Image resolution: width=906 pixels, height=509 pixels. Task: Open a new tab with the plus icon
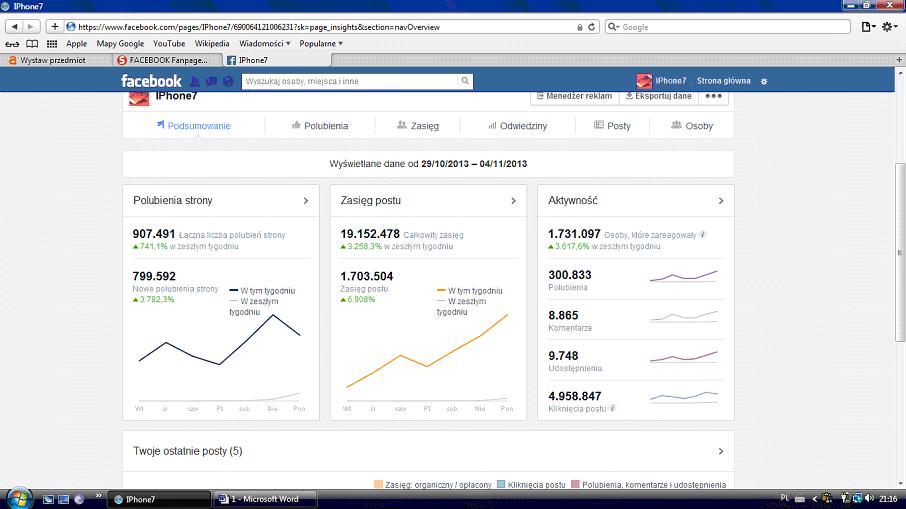(899, 60)
